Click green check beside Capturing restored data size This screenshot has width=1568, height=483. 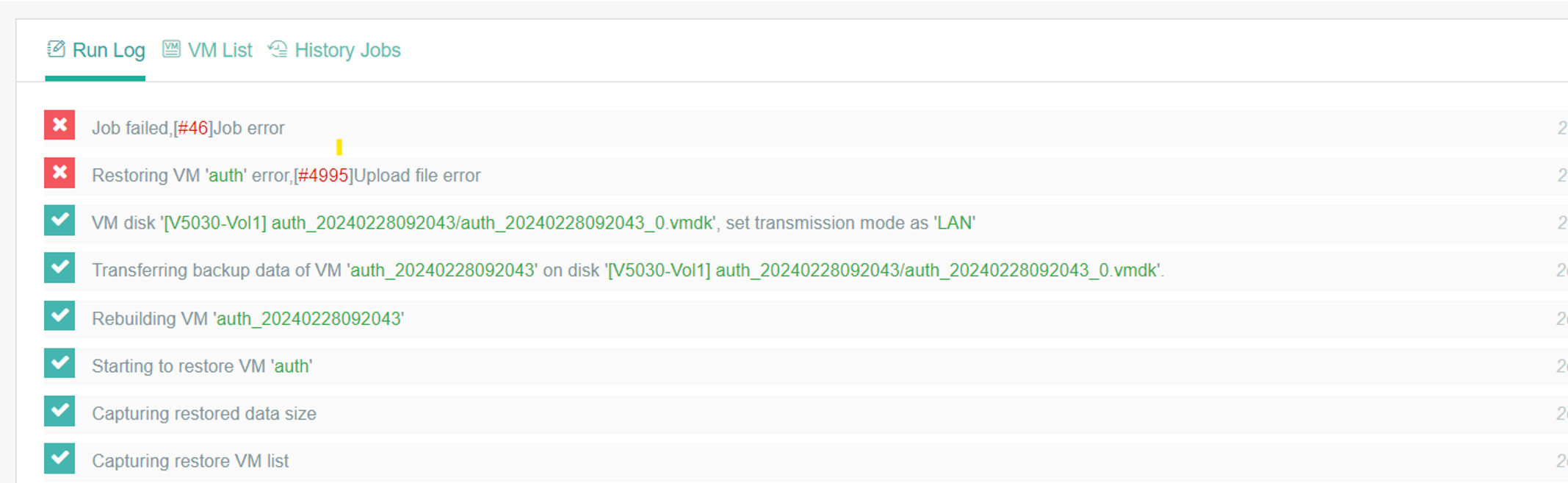pos(59,412)
